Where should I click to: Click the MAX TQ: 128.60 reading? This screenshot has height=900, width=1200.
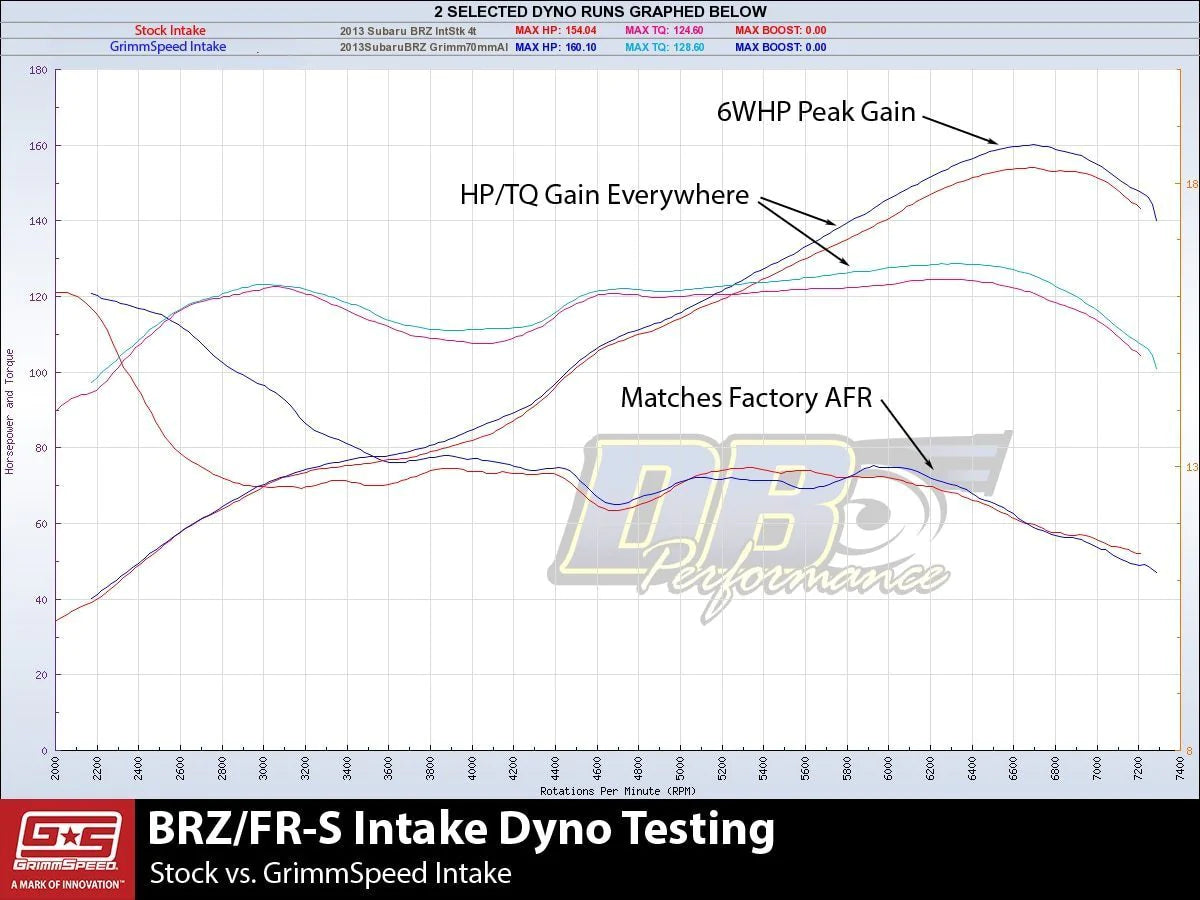coord(664,47)
